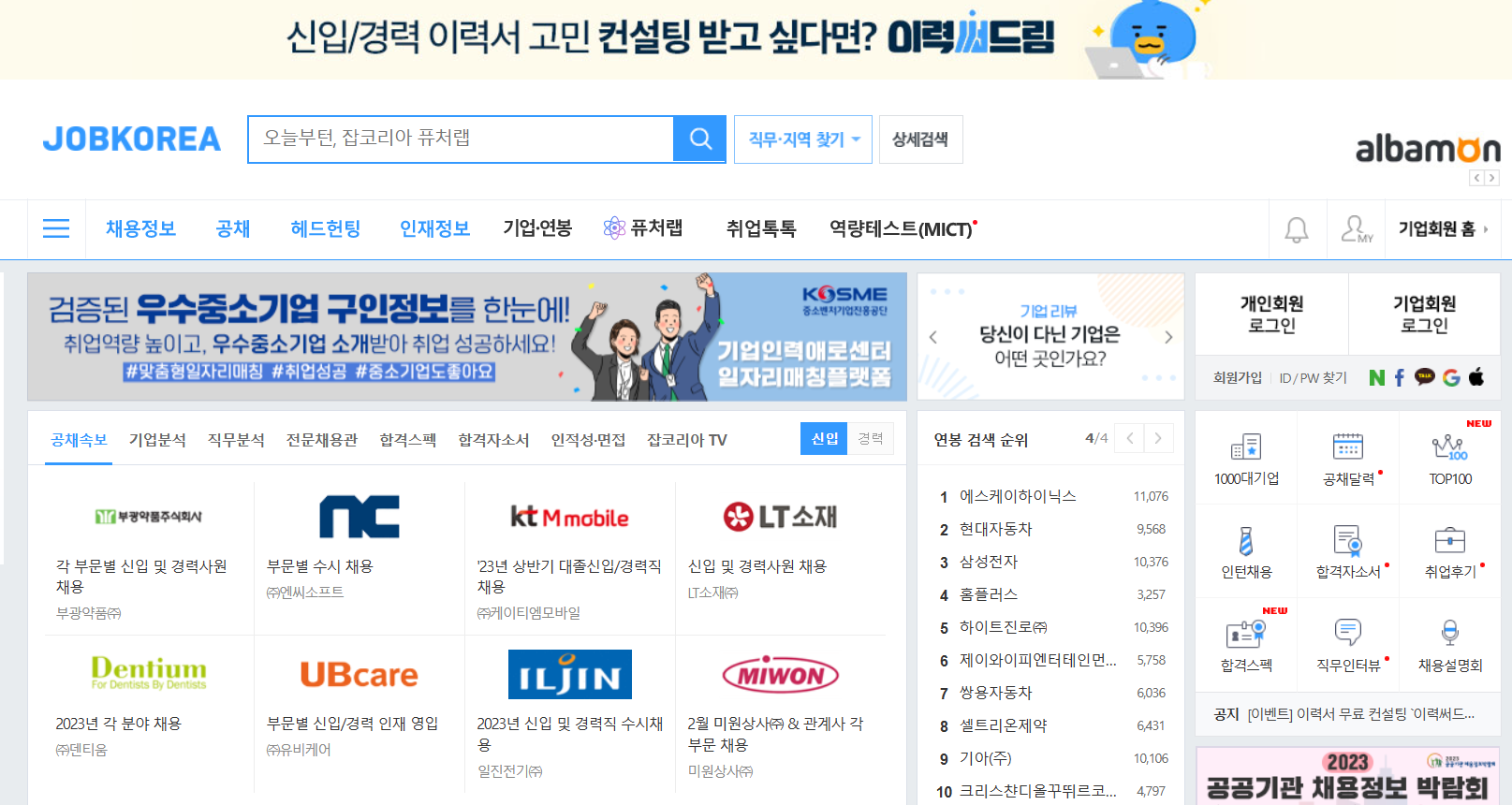Open the hamburger menu icon
The width and height of the screenshot is (1512, 805).
[x=56, y=228]
